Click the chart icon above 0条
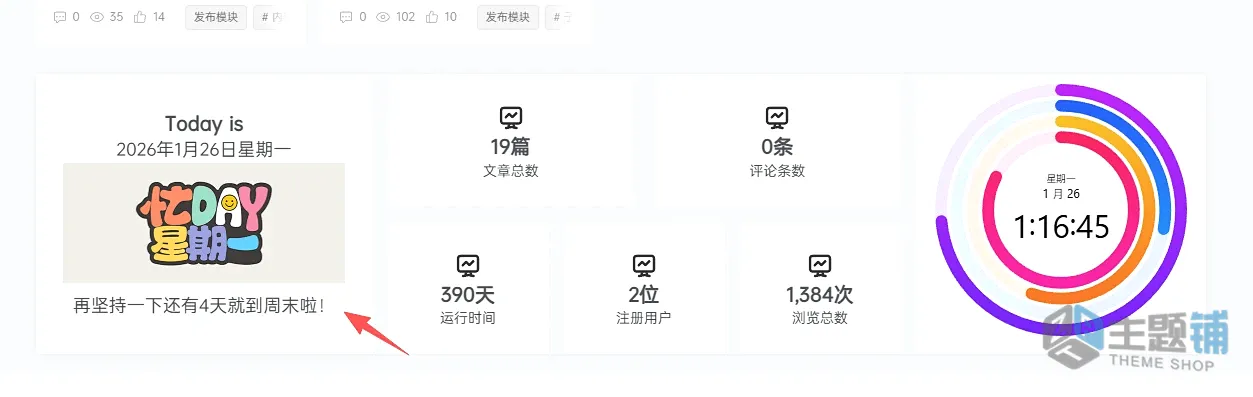 coord(777,117)
